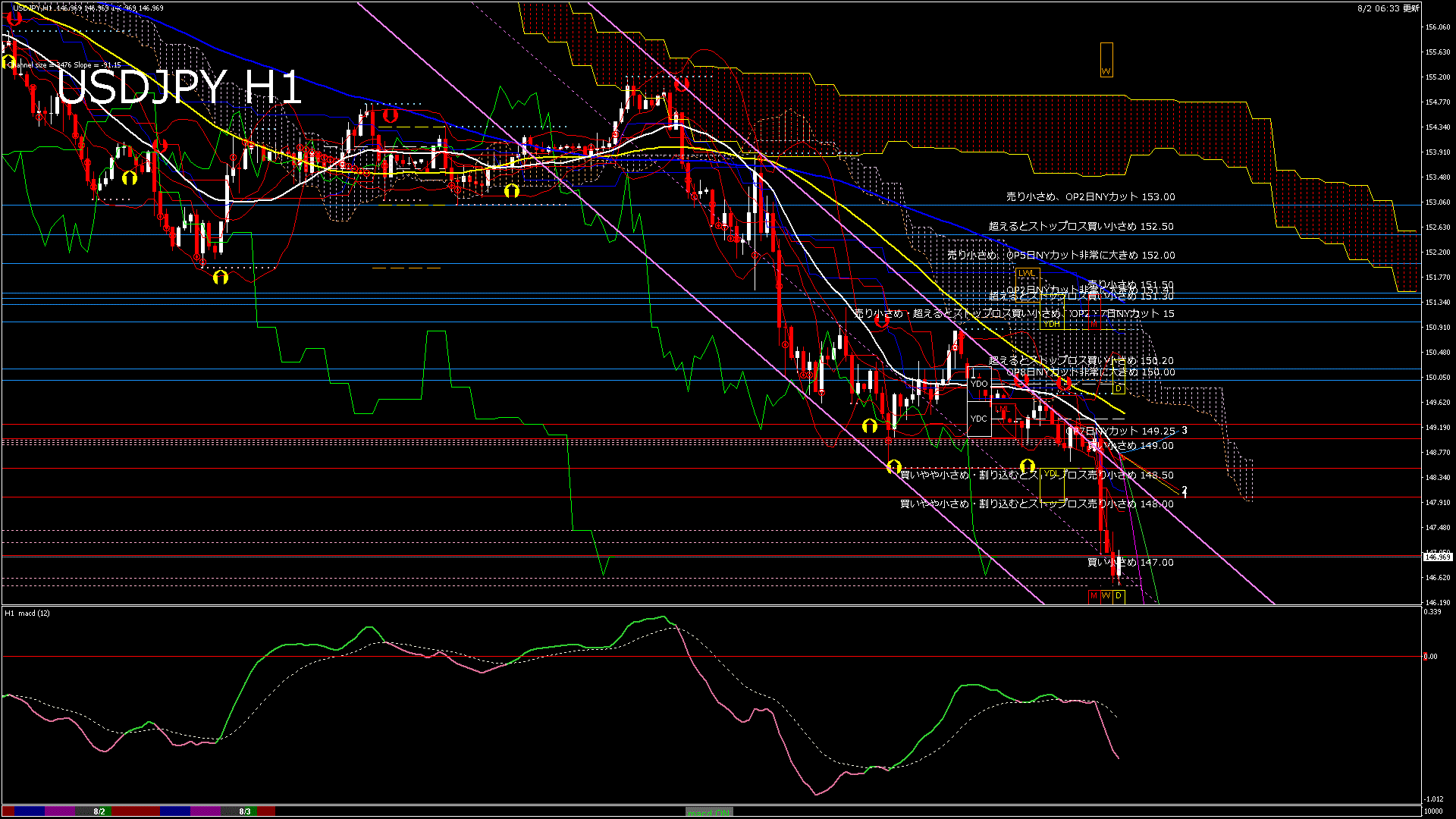This screenshot has width=1456, height=819.
Task: Click wave number 3 next to 149.25
Action: (x=1185, y=431)
